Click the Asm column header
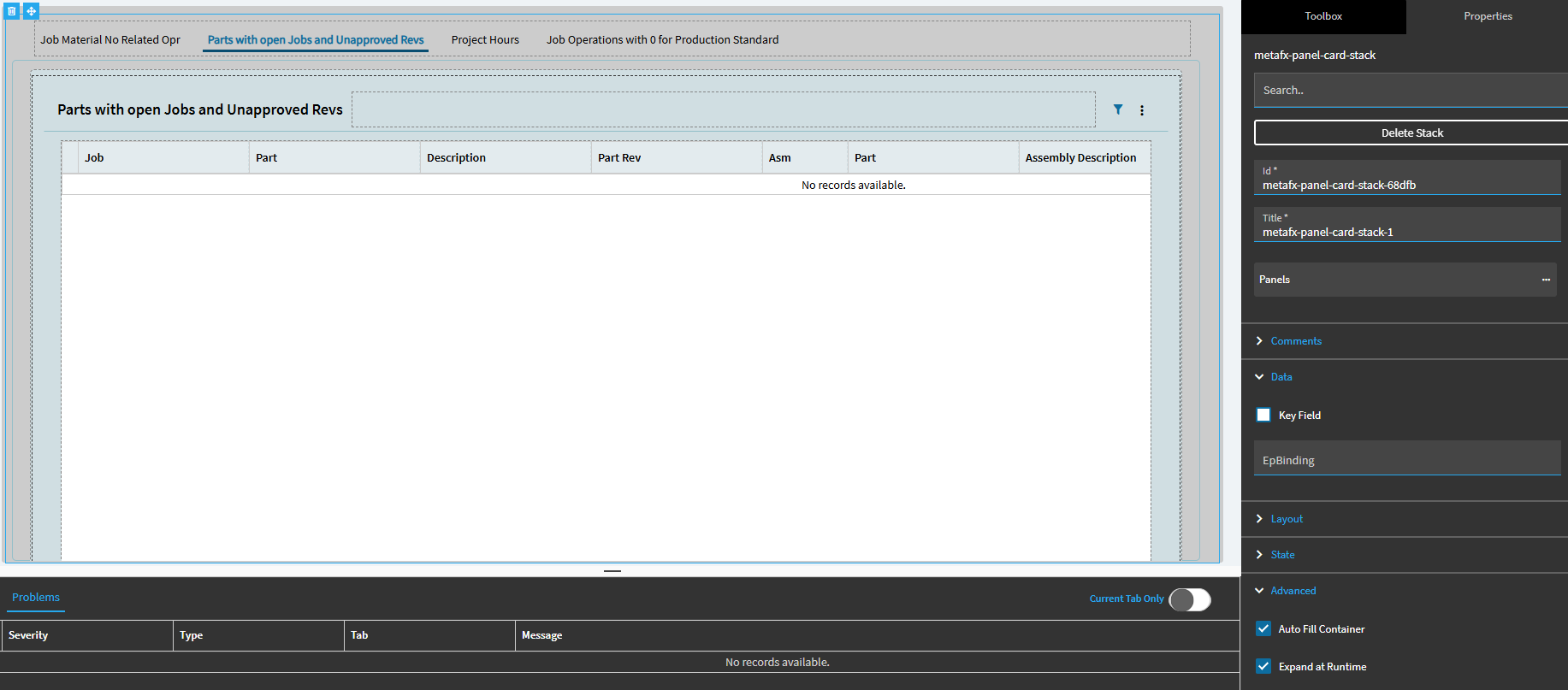The height and width of the screenshot is (690, 1568). click(x=805, y=157)
